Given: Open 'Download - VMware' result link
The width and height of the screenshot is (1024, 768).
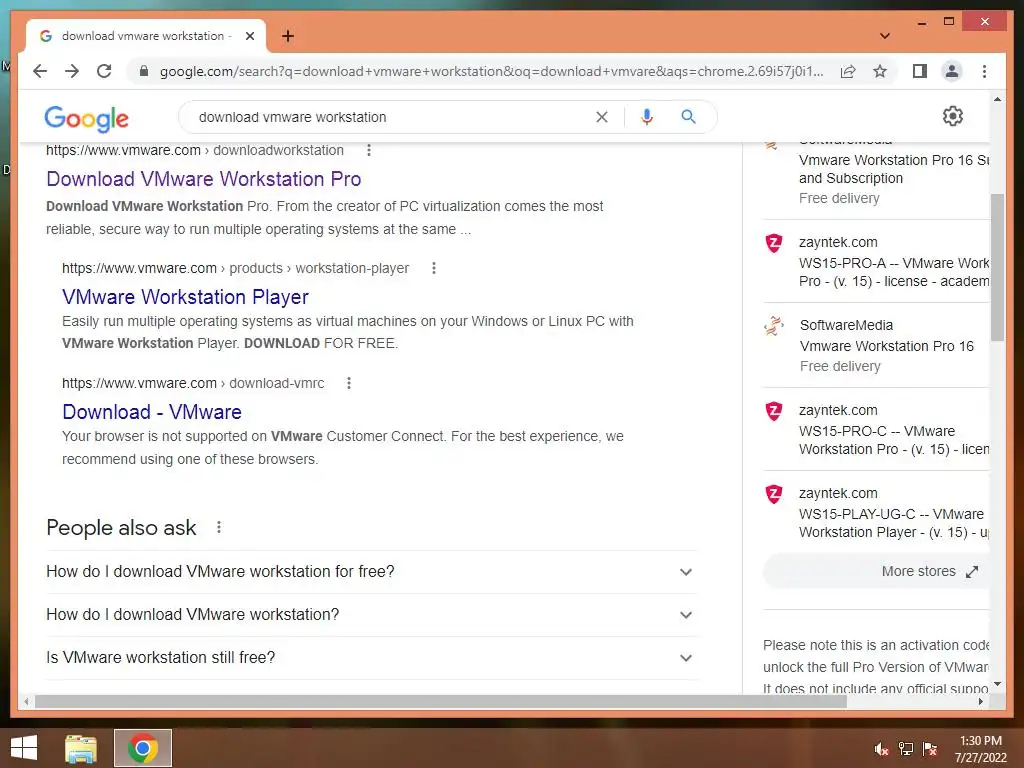Looking at the screenshot, I should 152,411.
